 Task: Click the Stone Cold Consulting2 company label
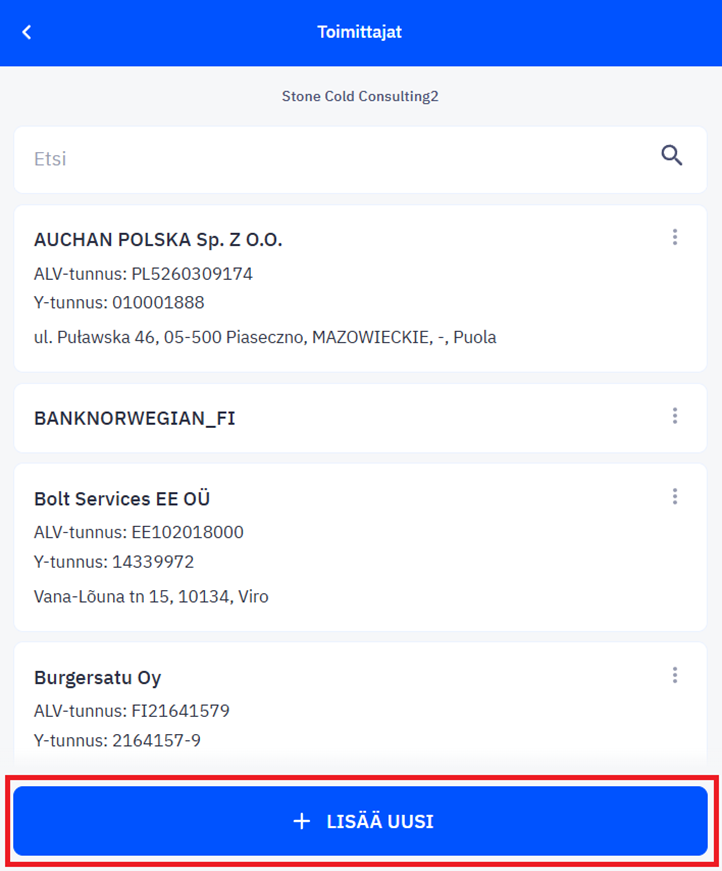coord(360,96)
